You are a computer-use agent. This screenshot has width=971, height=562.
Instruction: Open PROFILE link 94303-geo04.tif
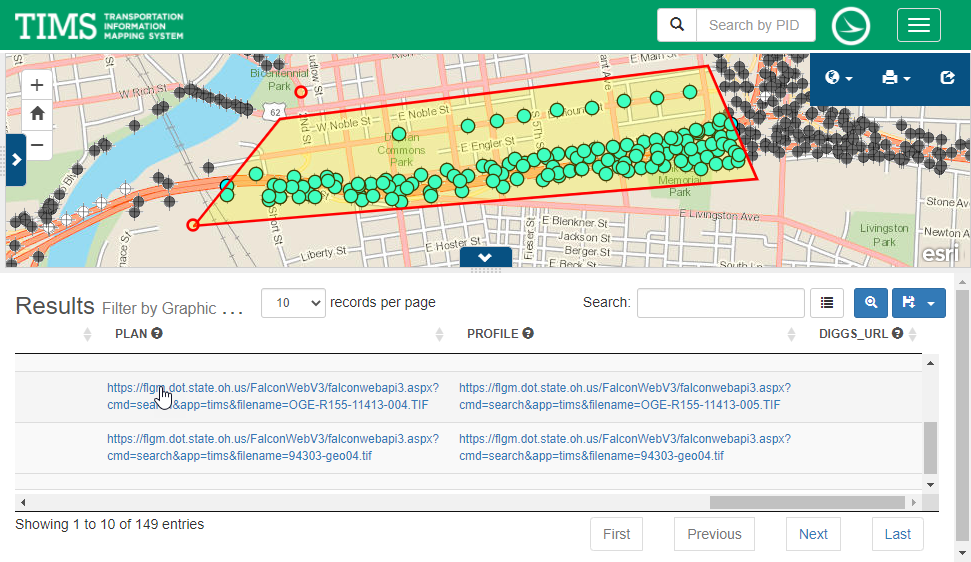coord(625,447)
